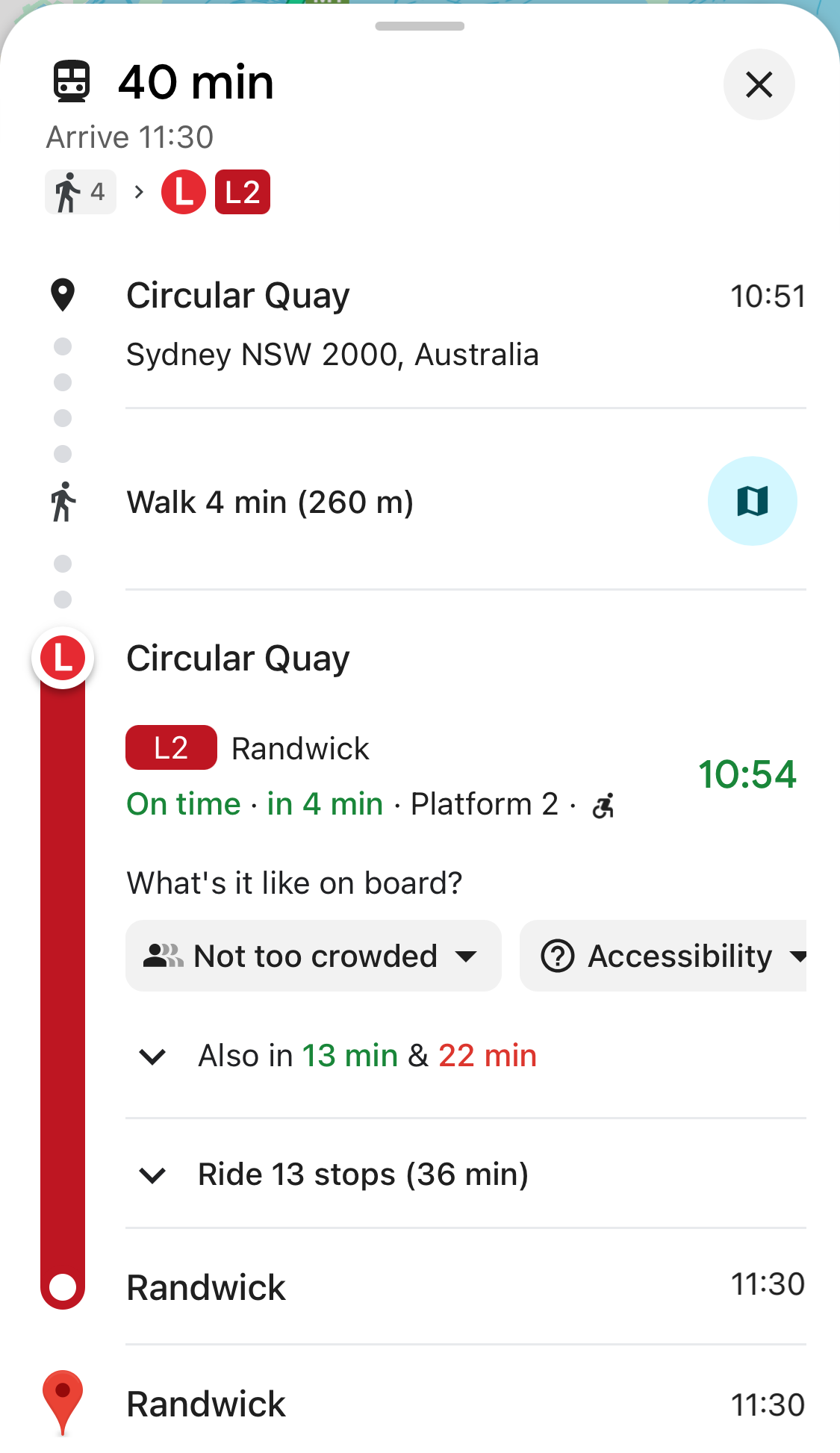Close the directions sheet with X
This screenshot has height=1453, width=840.
point(759,84)
